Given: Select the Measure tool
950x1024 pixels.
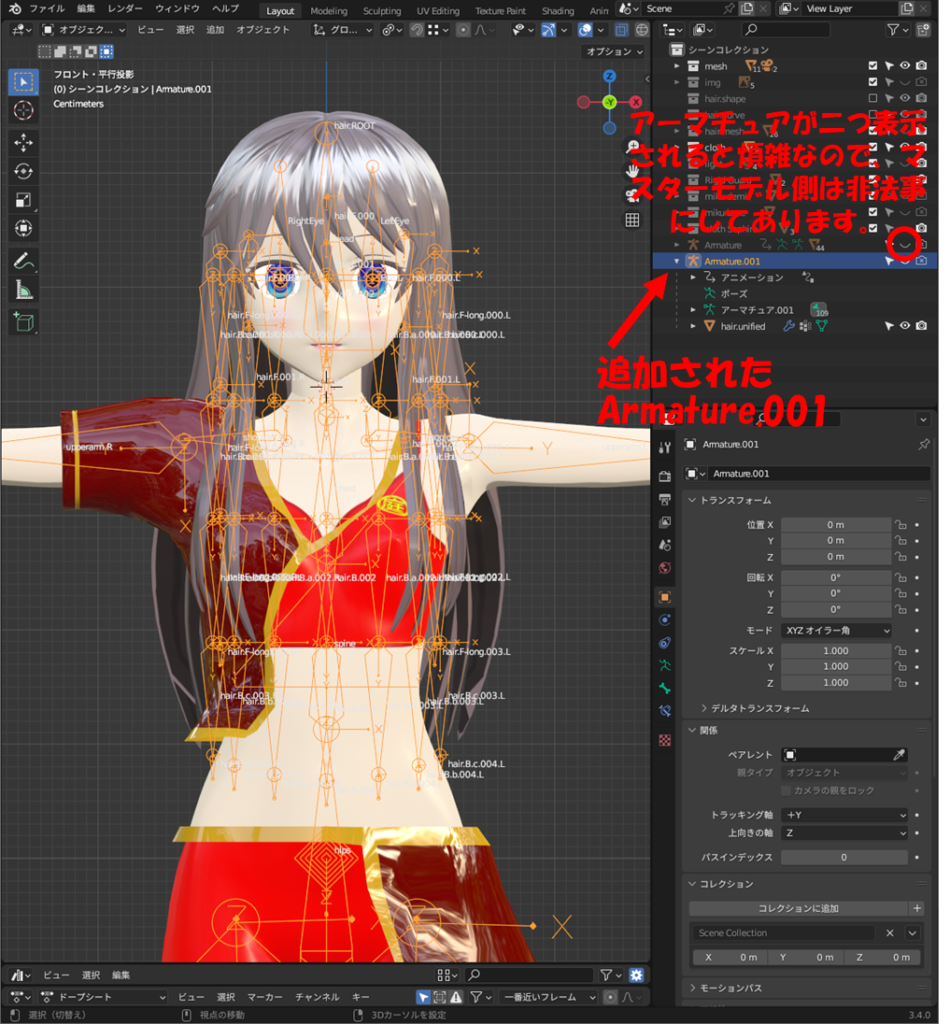Looking at the screenshot, I should pyautogui.click(x=24, y=290).
